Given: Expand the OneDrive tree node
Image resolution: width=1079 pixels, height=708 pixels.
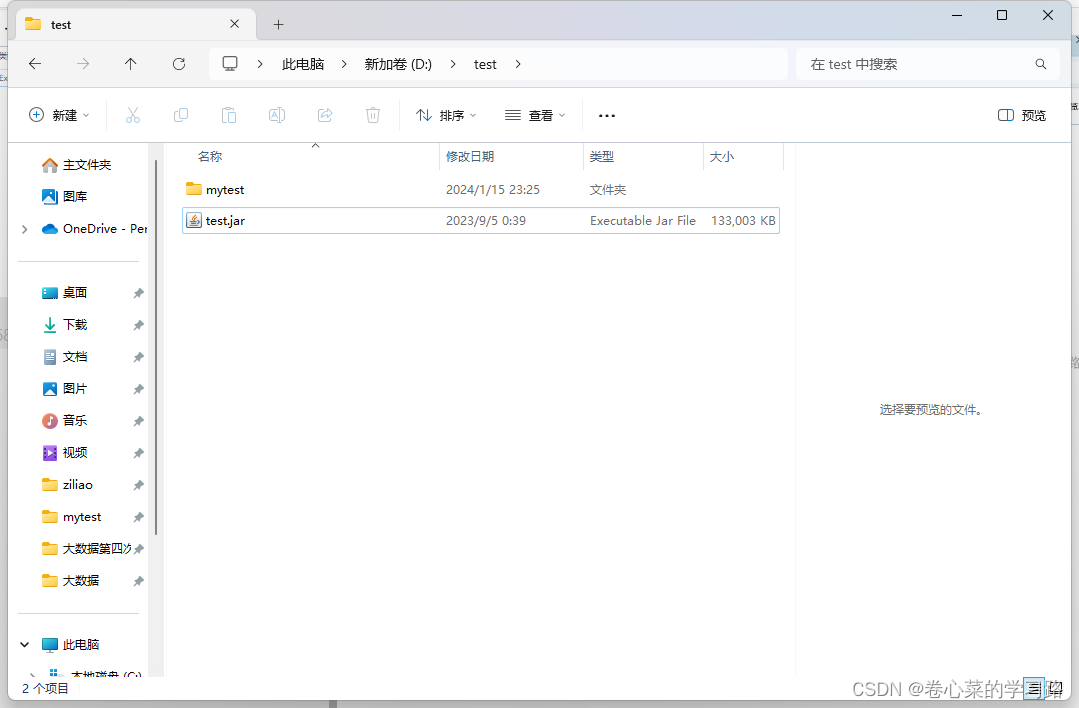Looking at the screenshot, I should tap(25, 229).
